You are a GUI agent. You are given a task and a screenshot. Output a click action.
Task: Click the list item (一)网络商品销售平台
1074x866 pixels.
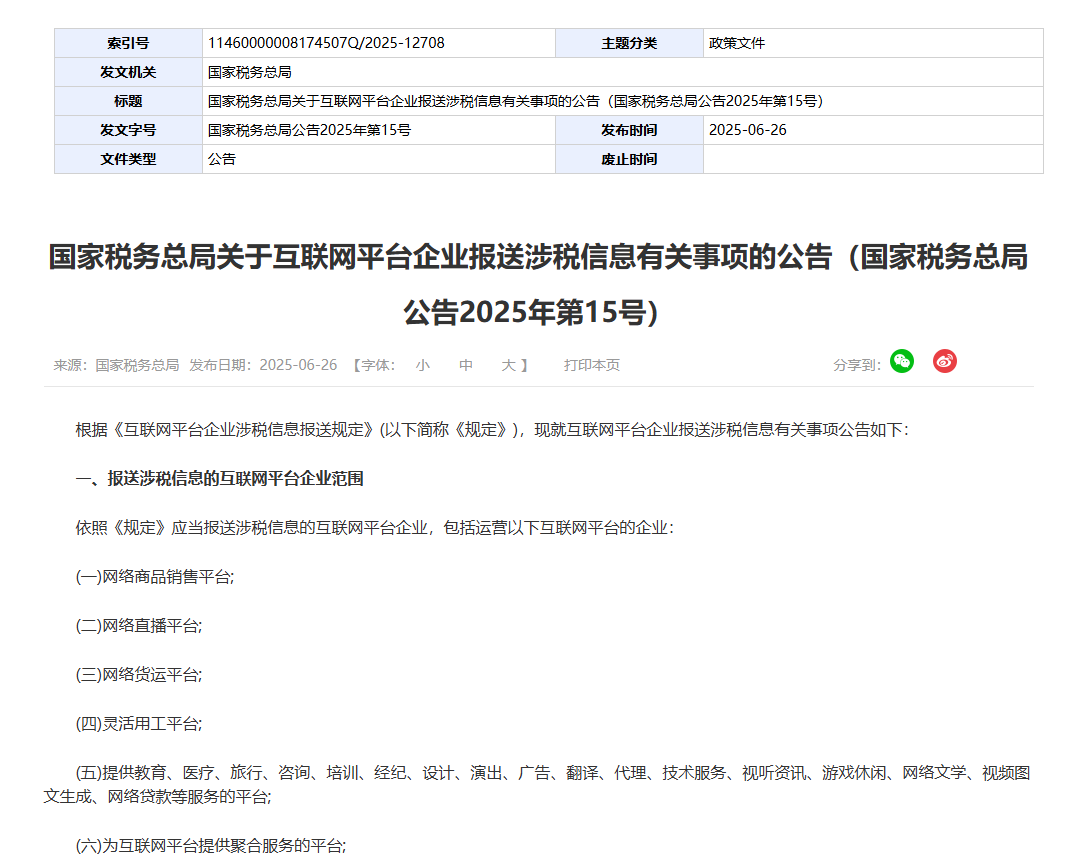(x=155, y=577)
